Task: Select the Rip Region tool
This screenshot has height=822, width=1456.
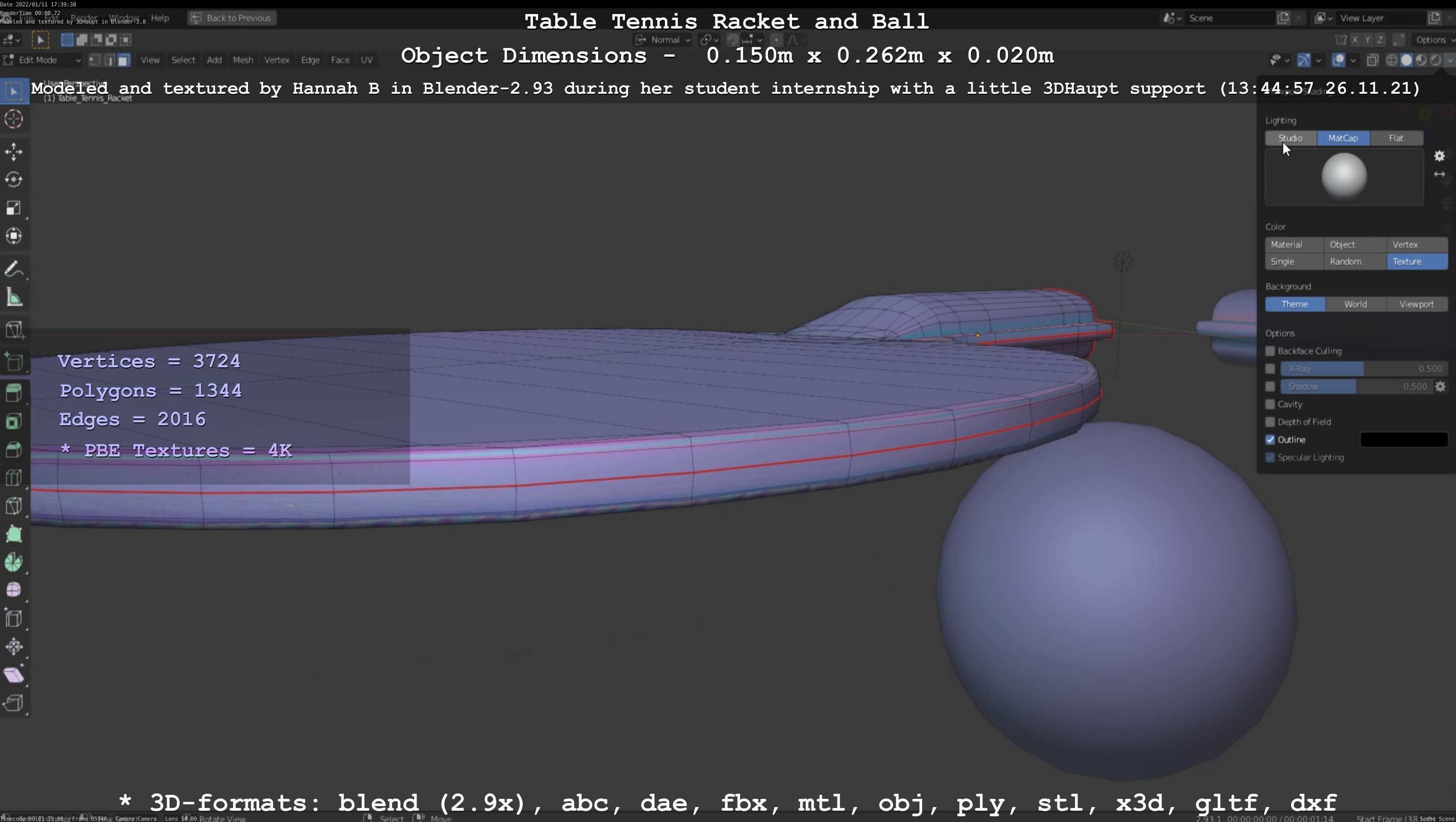Action: pyautogui.click(x=14, y=703)
